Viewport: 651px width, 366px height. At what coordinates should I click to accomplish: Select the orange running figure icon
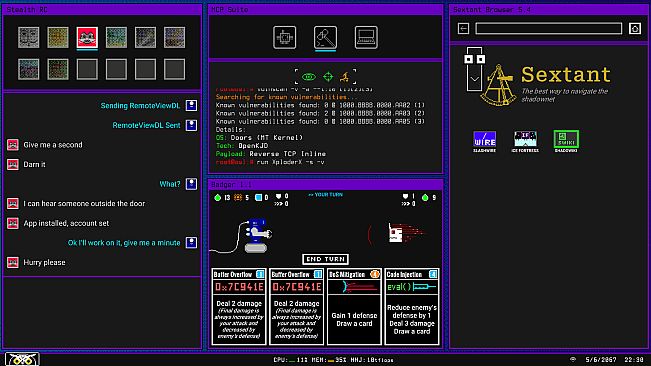345,77
